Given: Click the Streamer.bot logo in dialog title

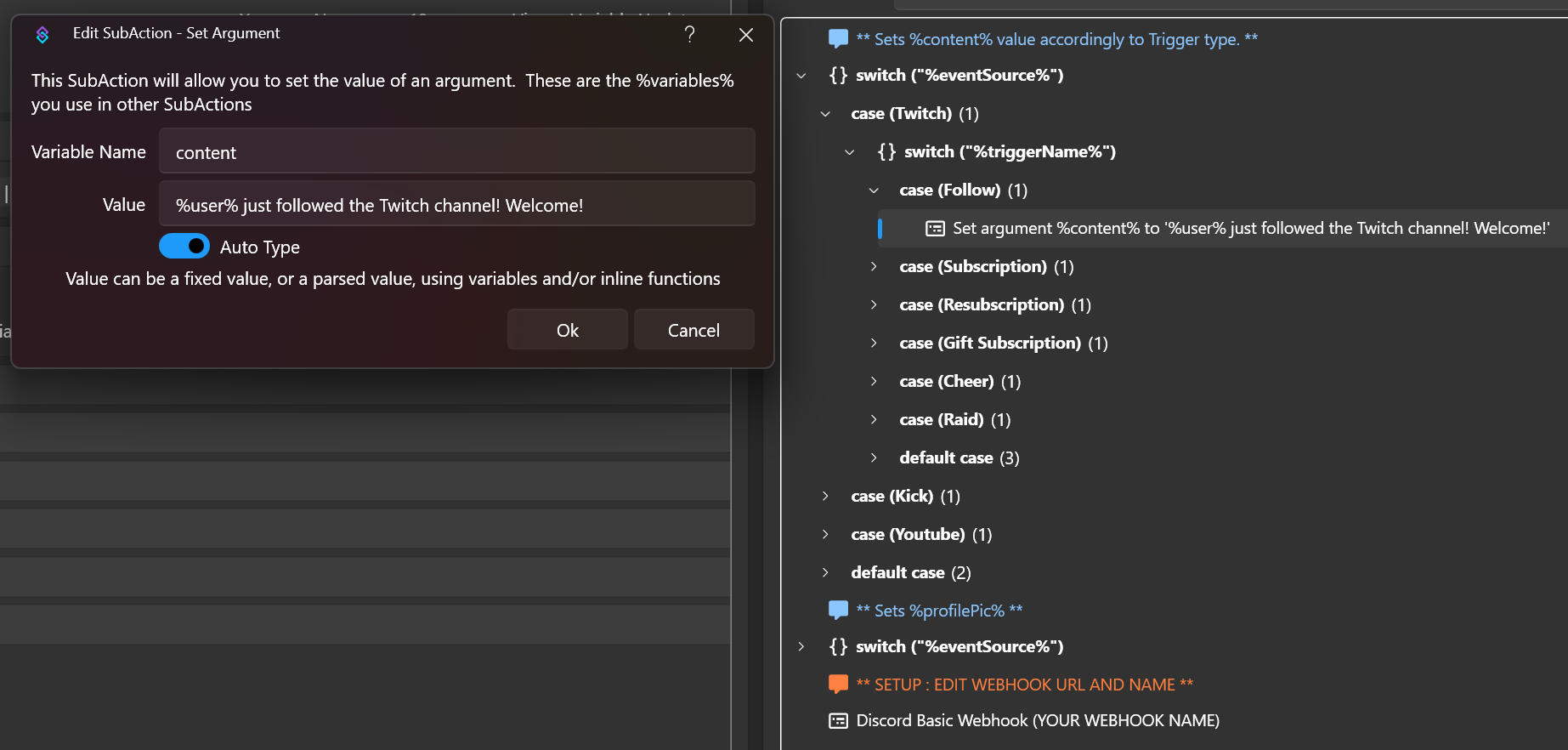Looking at the screenshot, I should tap(42, 34).
